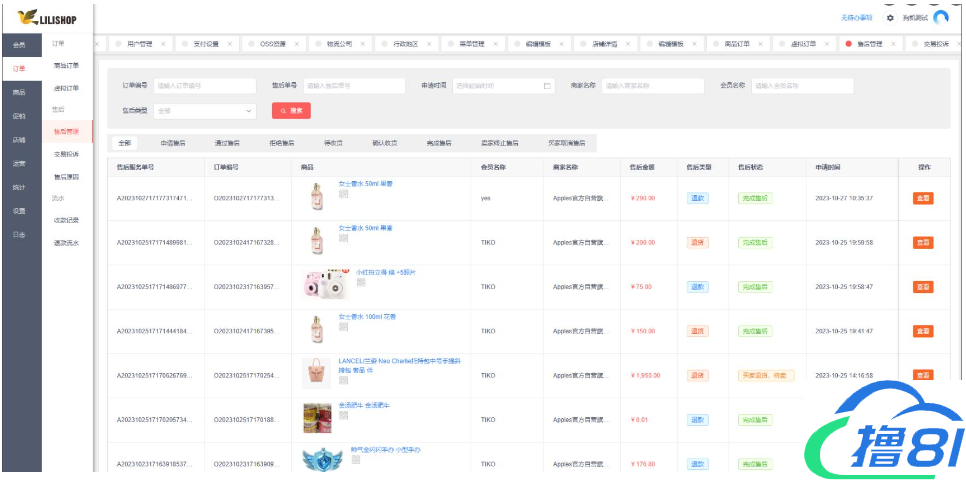Open the calendar icon in 申请时间 field
The image size is (966, 480).
tap(547, 86)
